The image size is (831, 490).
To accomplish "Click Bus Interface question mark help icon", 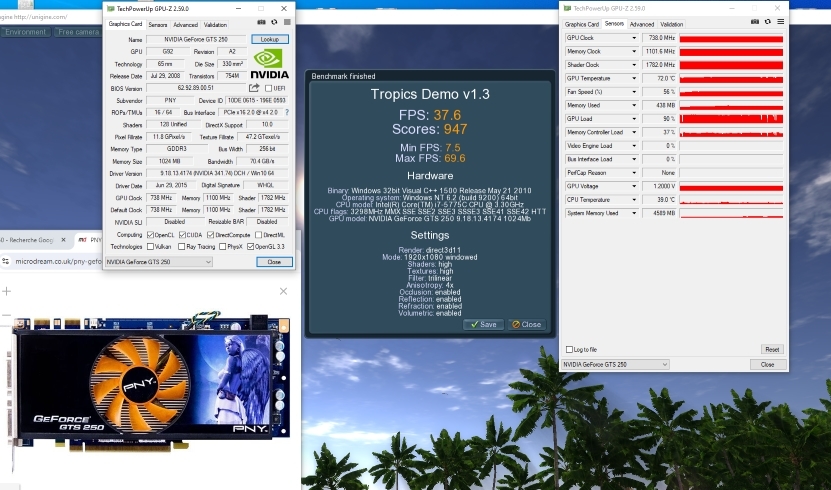I will tap(287, 112).
